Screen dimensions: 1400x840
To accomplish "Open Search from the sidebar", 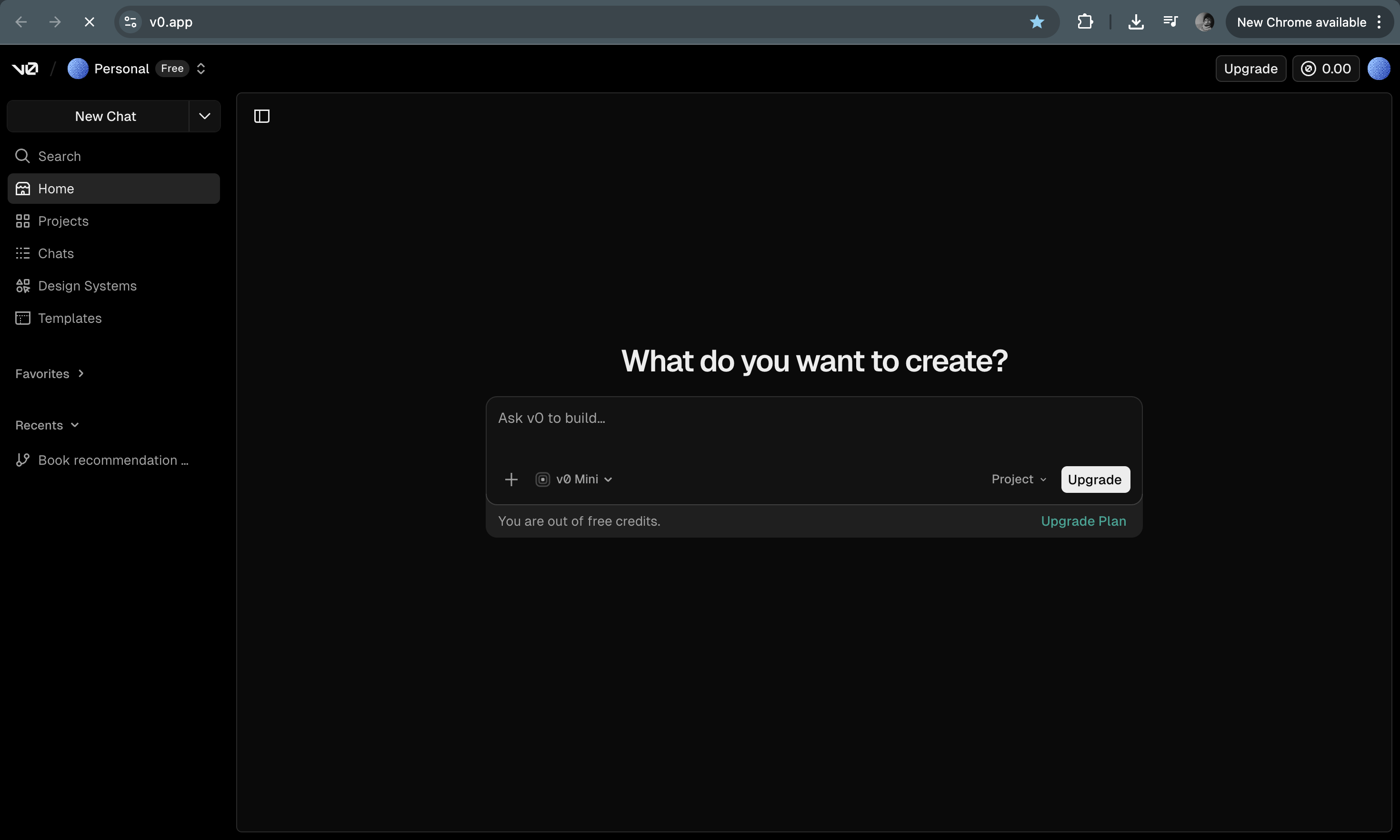I will [59, 156].
